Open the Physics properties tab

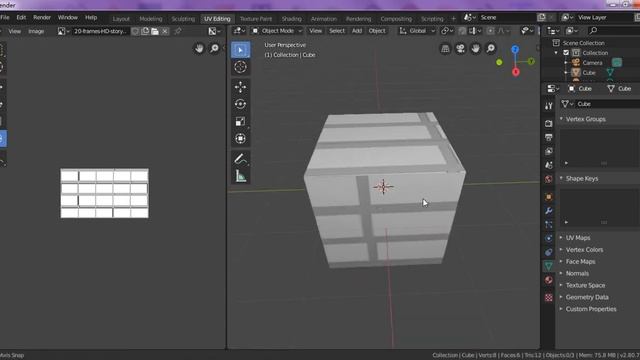(x=549, y=238)
